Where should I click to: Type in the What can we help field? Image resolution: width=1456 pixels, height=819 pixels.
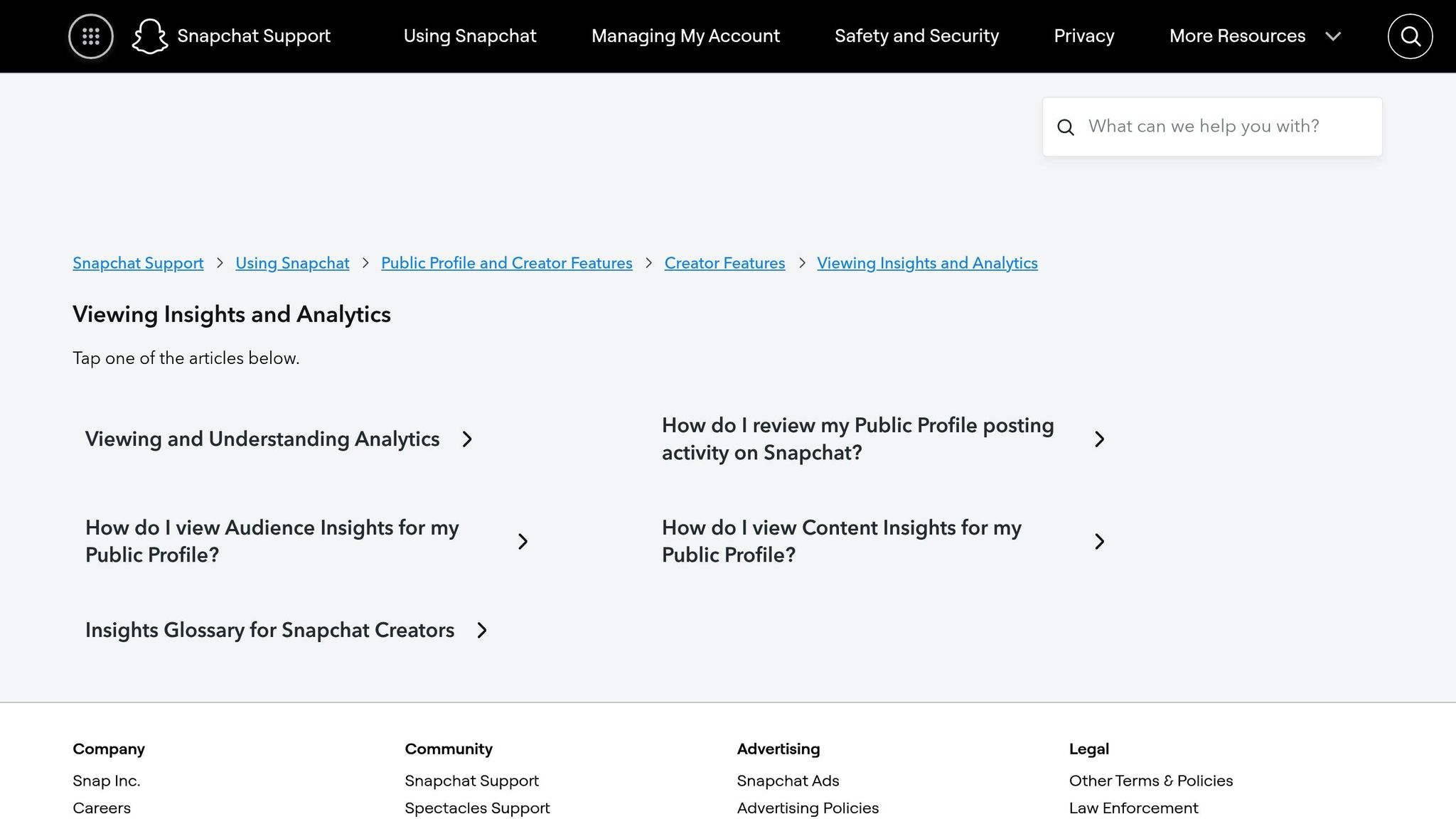[1223, 127]
